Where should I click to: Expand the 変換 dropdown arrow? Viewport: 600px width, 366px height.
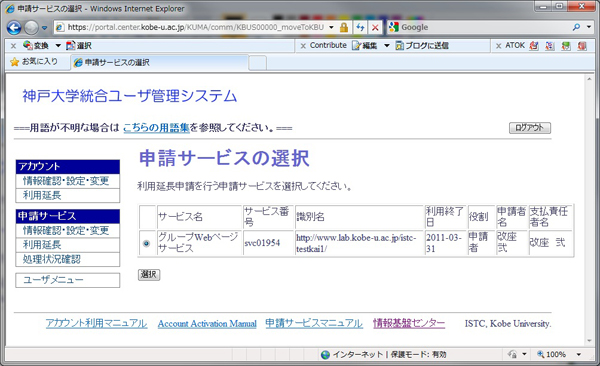[58, 46]
